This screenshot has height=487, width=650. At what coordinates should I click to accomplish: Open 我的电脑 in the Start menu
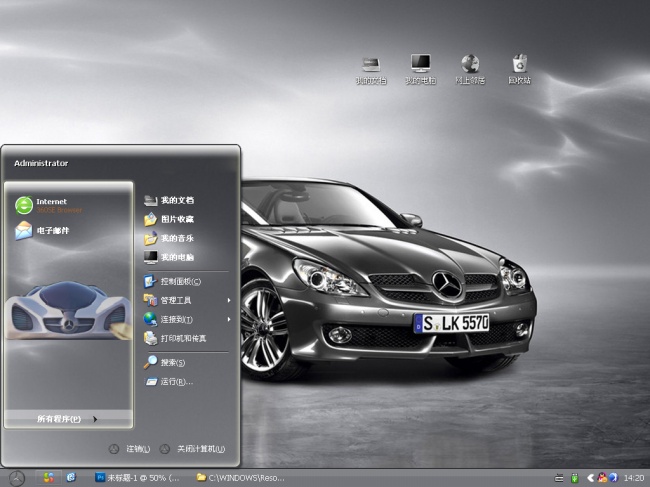(x=169, y=257)
